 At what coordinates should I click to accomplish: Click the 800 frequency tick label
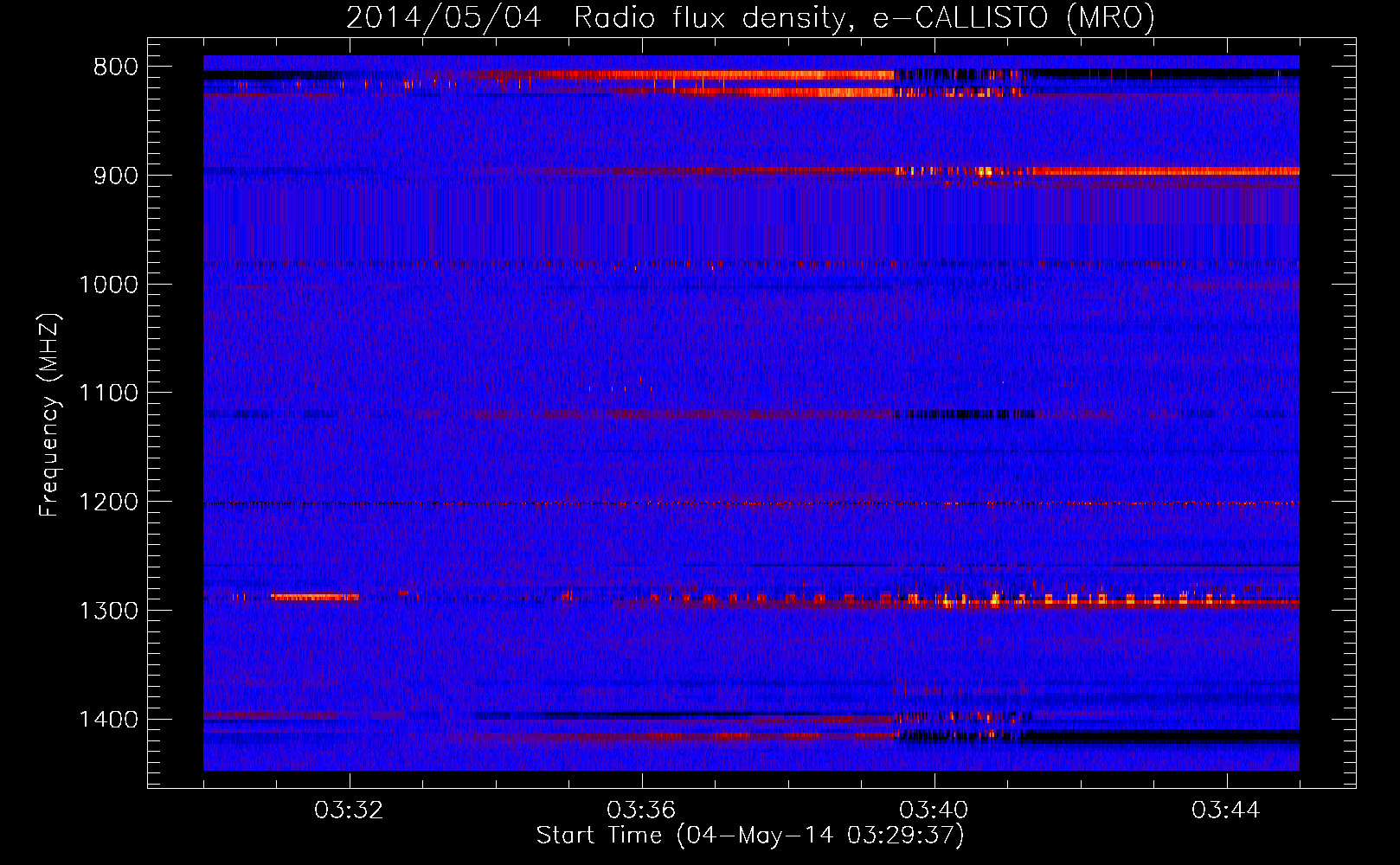(116, 67)
